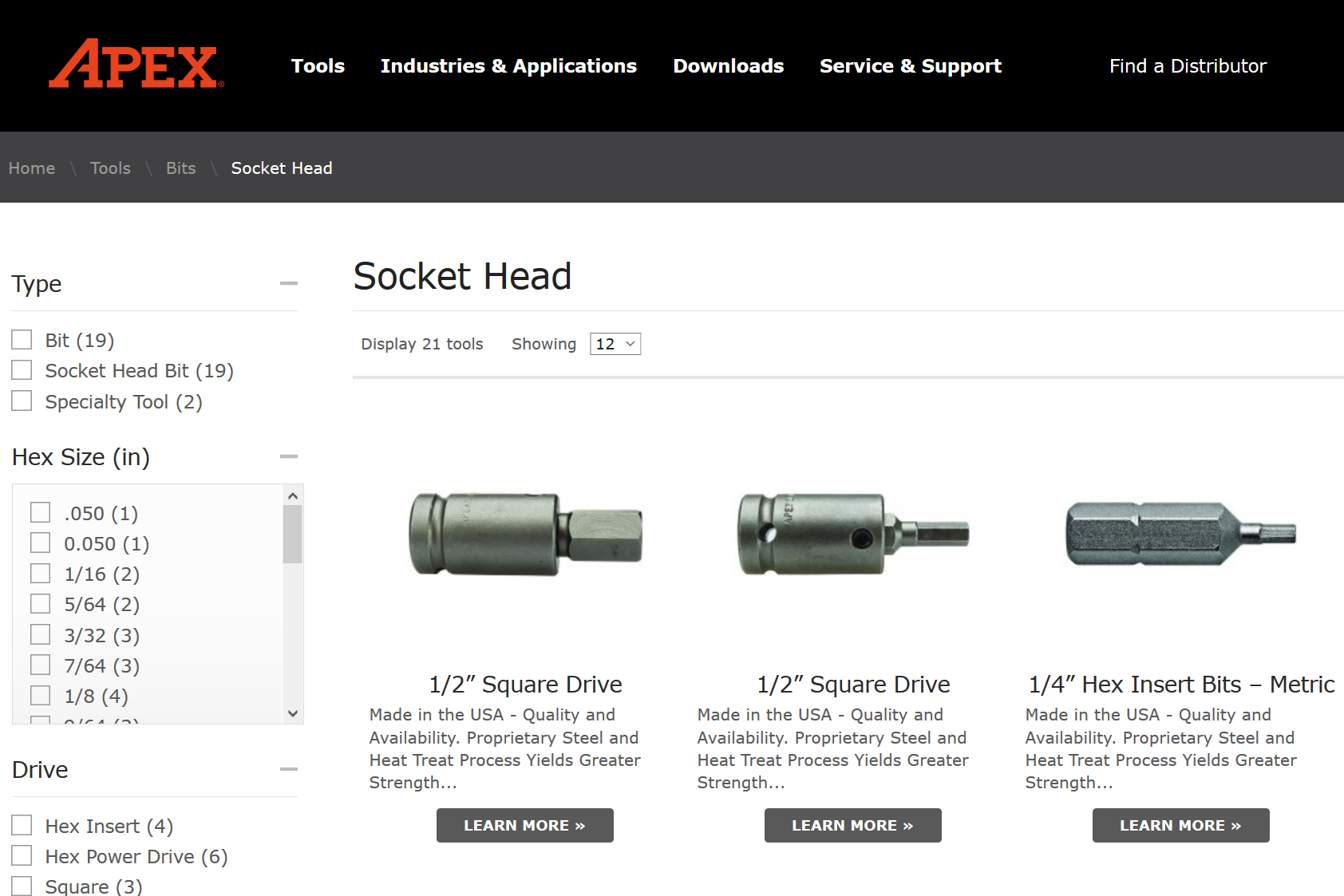Open Industries & Applications menu
The height and width of the screenshot is (896, 1344).
pos(508,66)
